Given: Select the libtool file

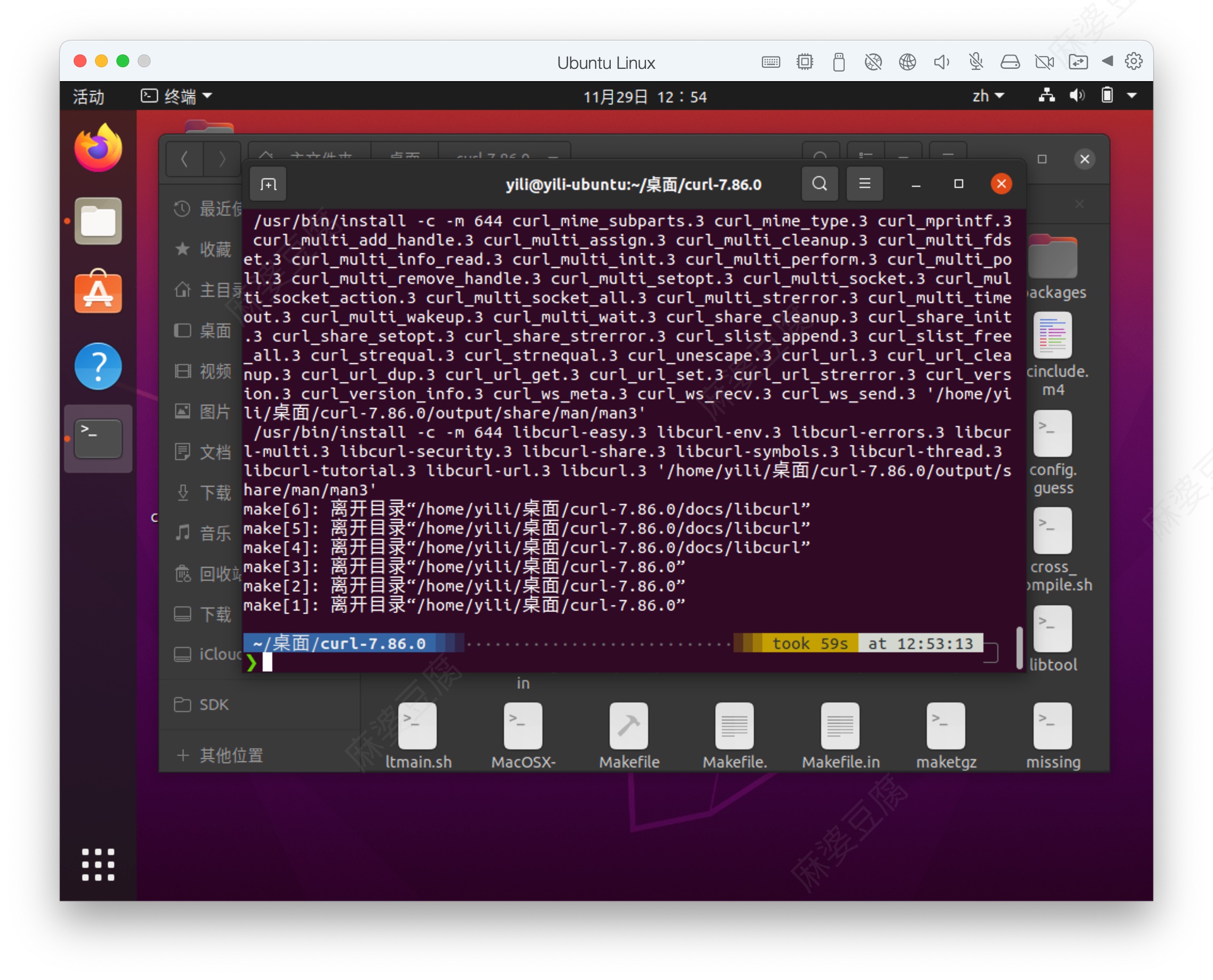Looking at the screenshot, I should pyautogui.click(x=1053, y=639).
